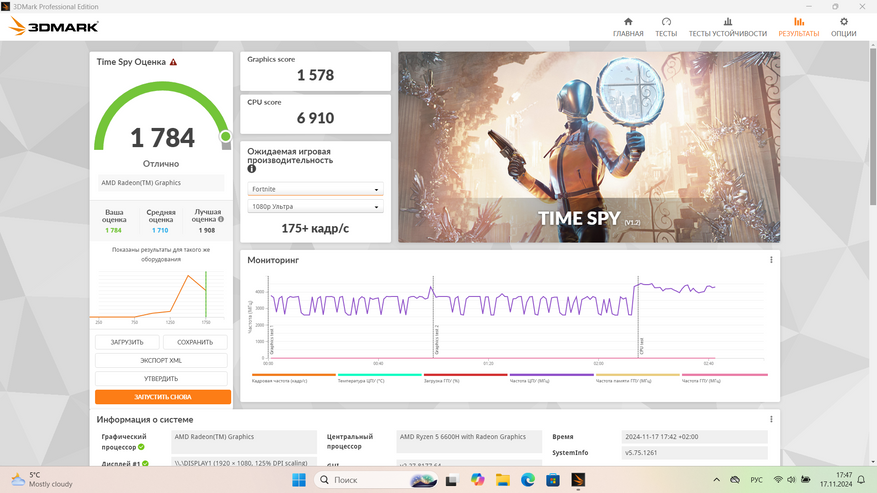Click the Time Spy preview image
877x493 pixels.
[589, 147]
